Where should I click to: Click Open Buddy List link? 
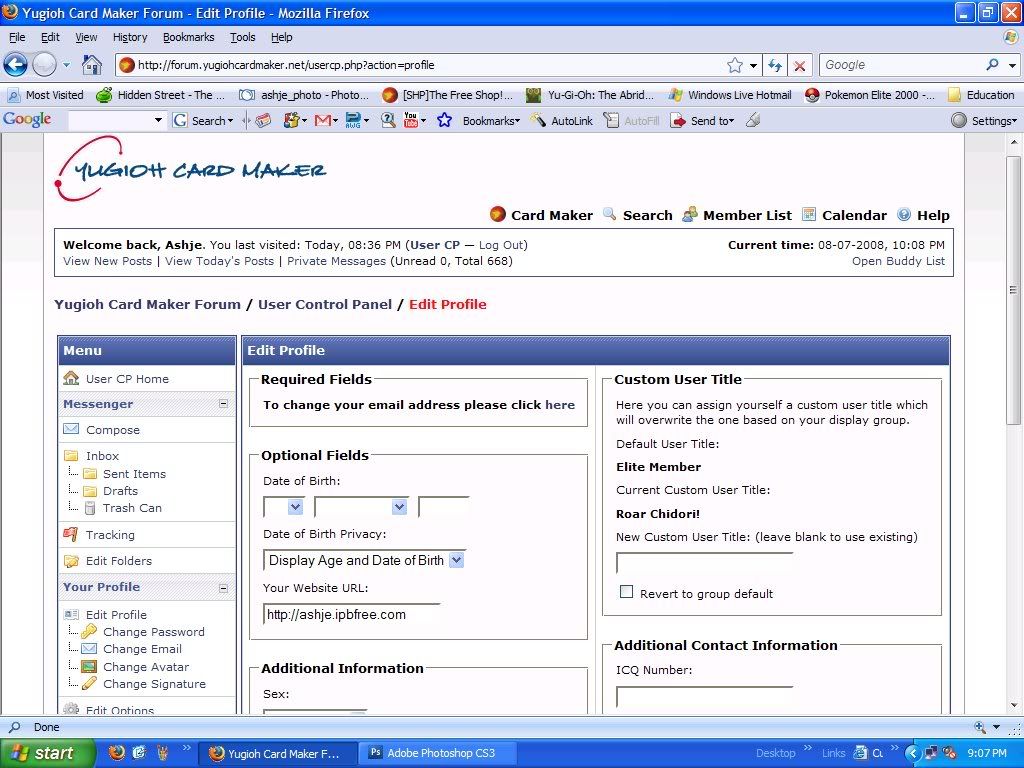(898, 261)
